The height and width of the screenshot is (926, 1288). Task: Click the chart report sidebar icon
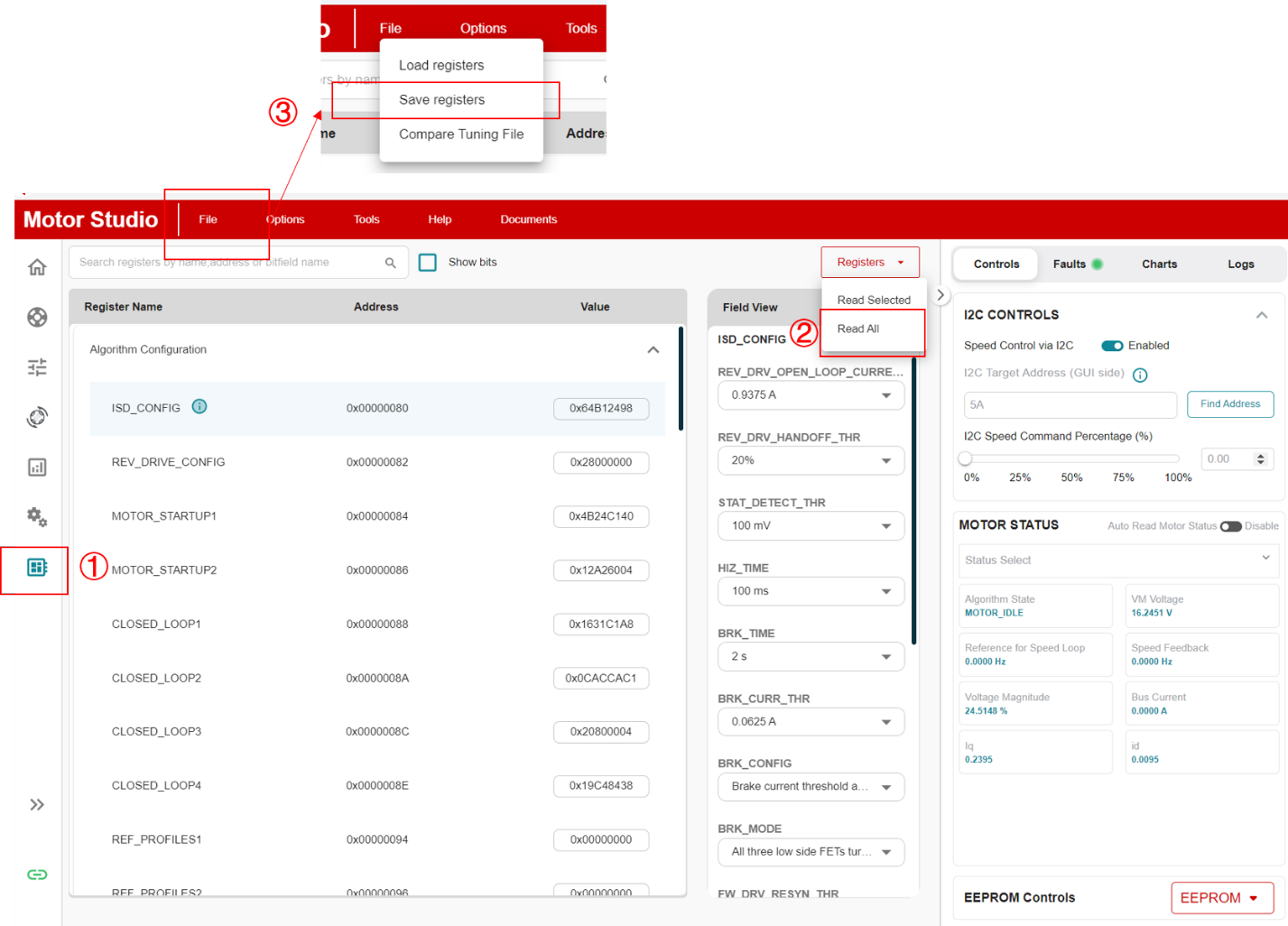pyautogui.click(x=37, y=467)
